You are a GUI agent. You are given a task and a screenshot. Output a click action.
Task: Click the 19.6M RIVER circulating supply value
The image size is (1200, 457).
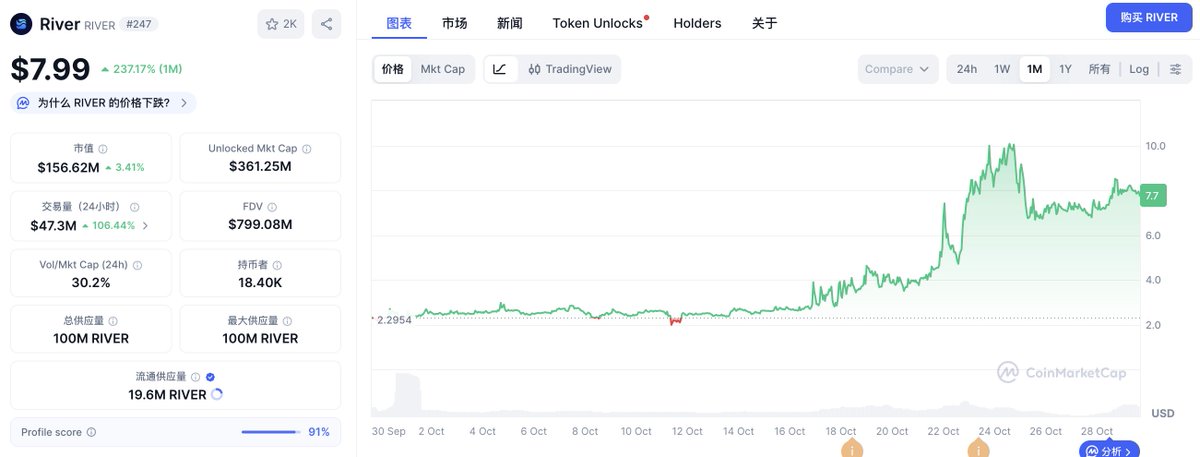coord(166,395)
